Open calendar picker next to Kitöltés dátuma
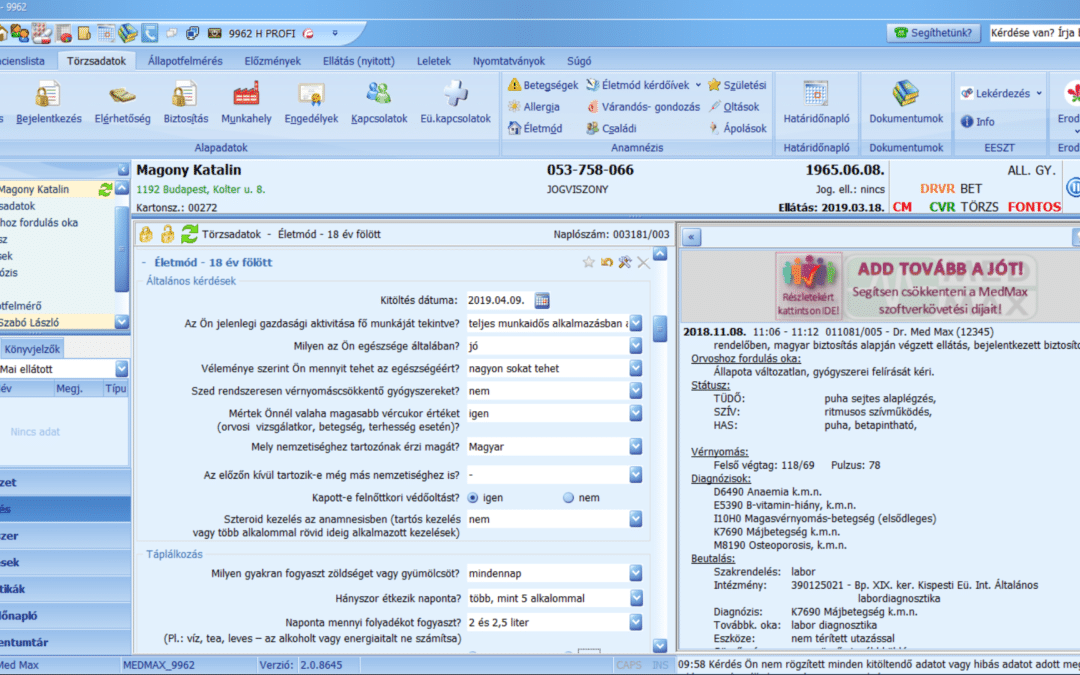 pyautogui.click(x=542, y=300)
